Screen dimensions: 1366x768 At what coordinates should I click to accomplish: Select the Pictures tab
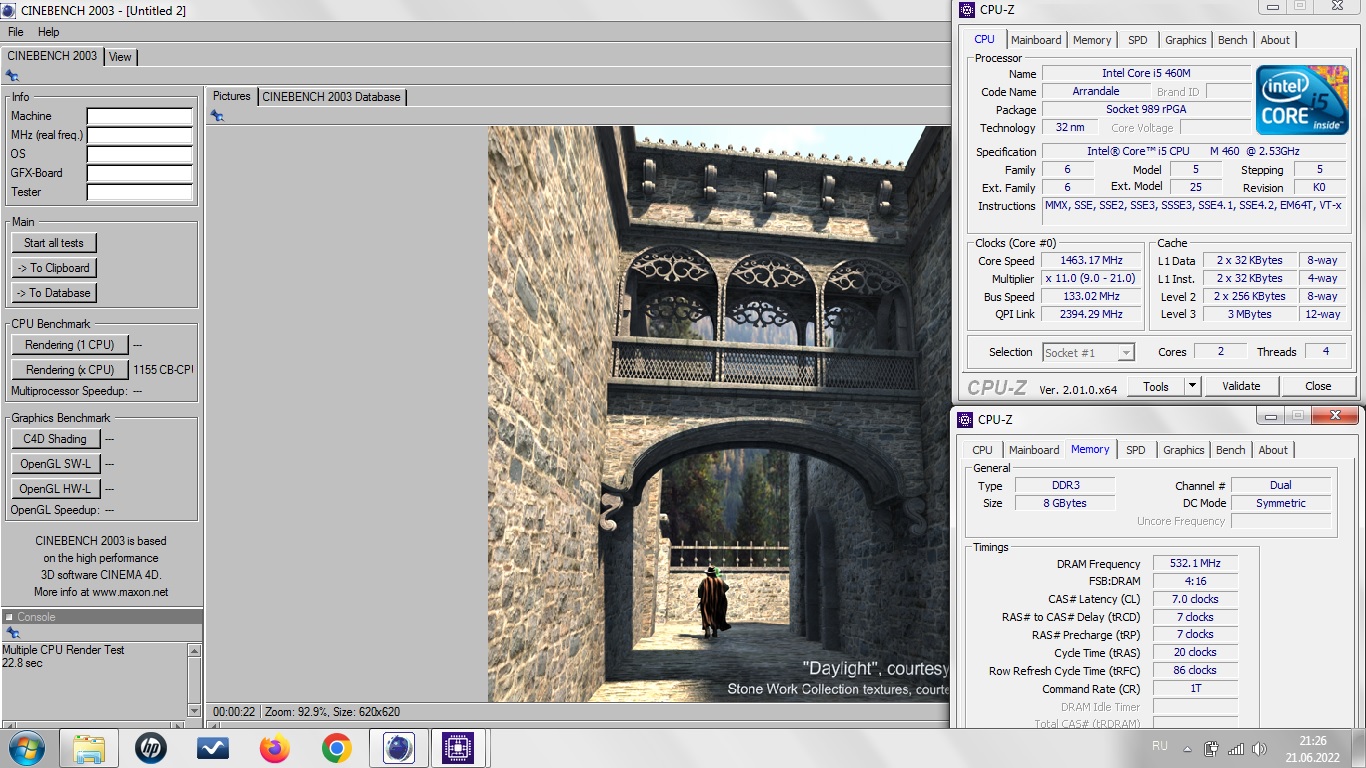click(232, 96)
